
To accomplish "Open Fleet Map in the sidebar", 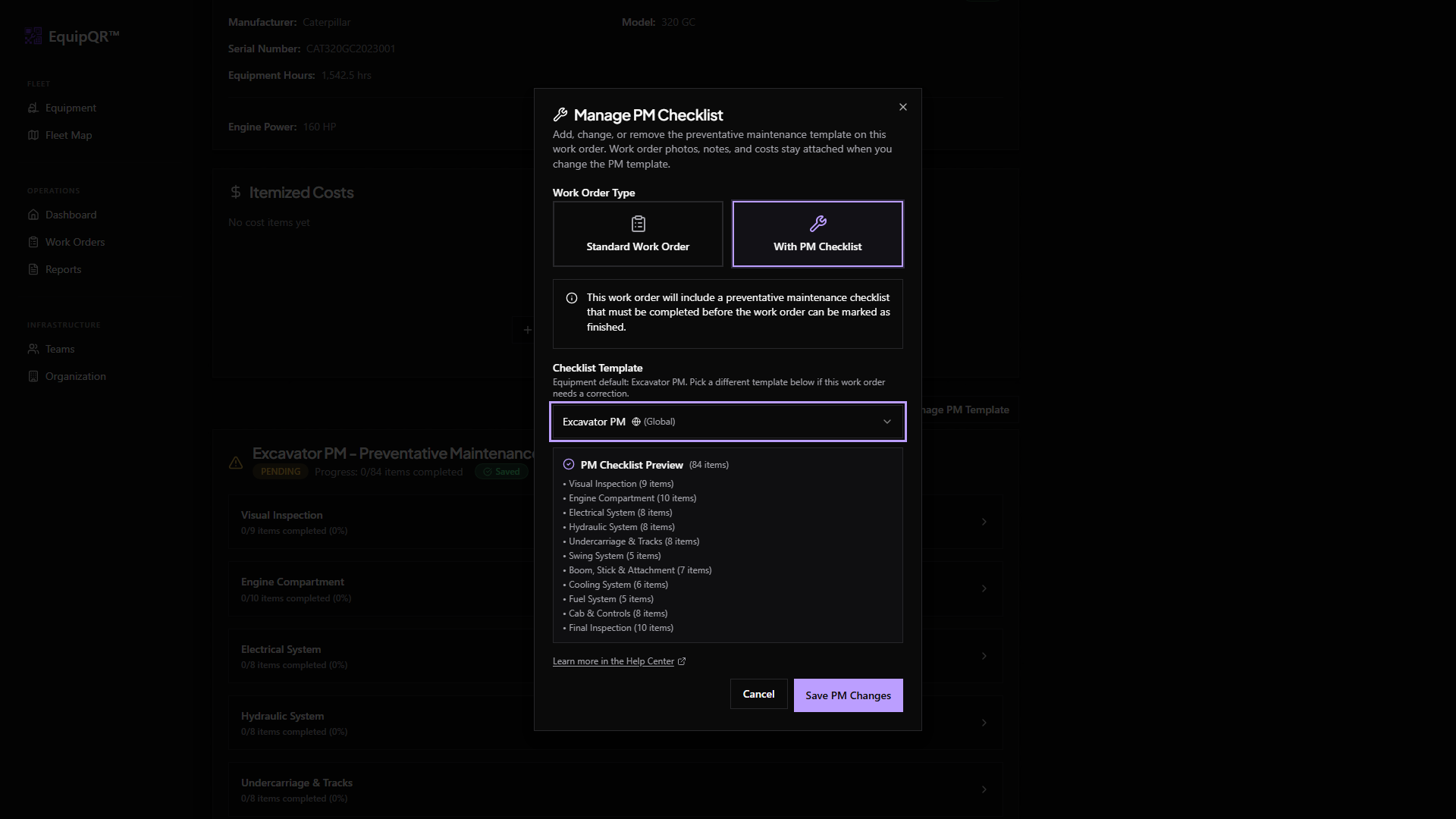I will point(68,135).
